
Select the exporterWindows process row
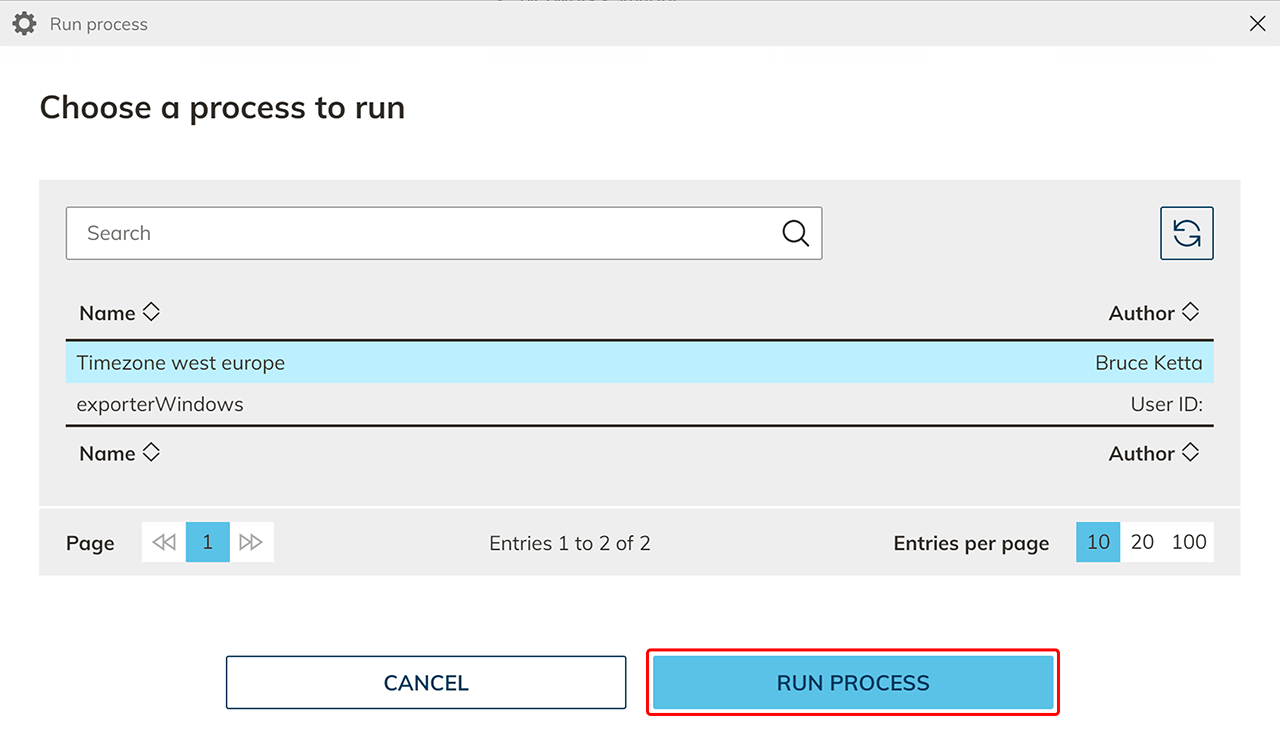pyautogui.click(x=160, y=405)
